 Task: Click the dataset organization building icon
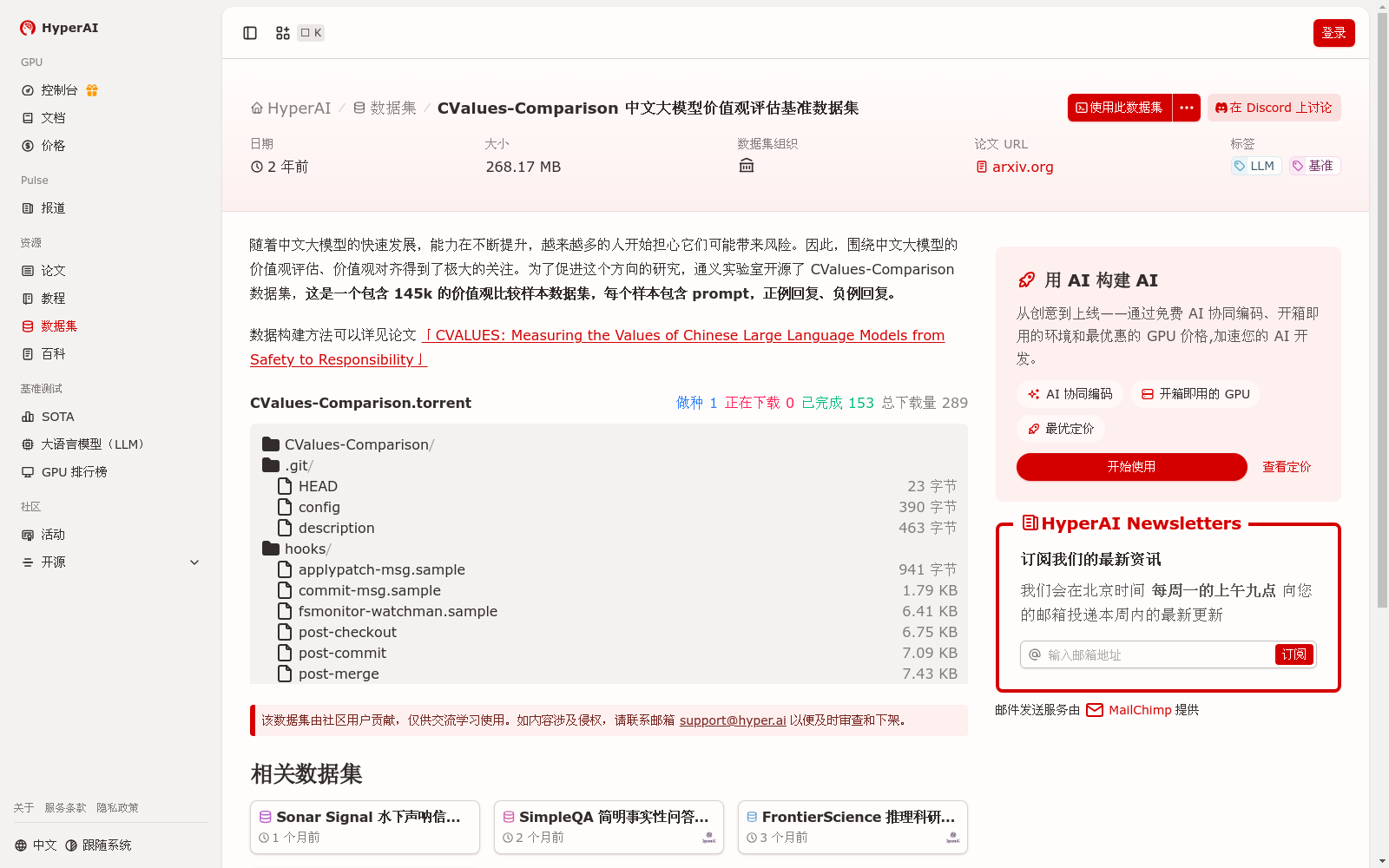pos(747,166)
